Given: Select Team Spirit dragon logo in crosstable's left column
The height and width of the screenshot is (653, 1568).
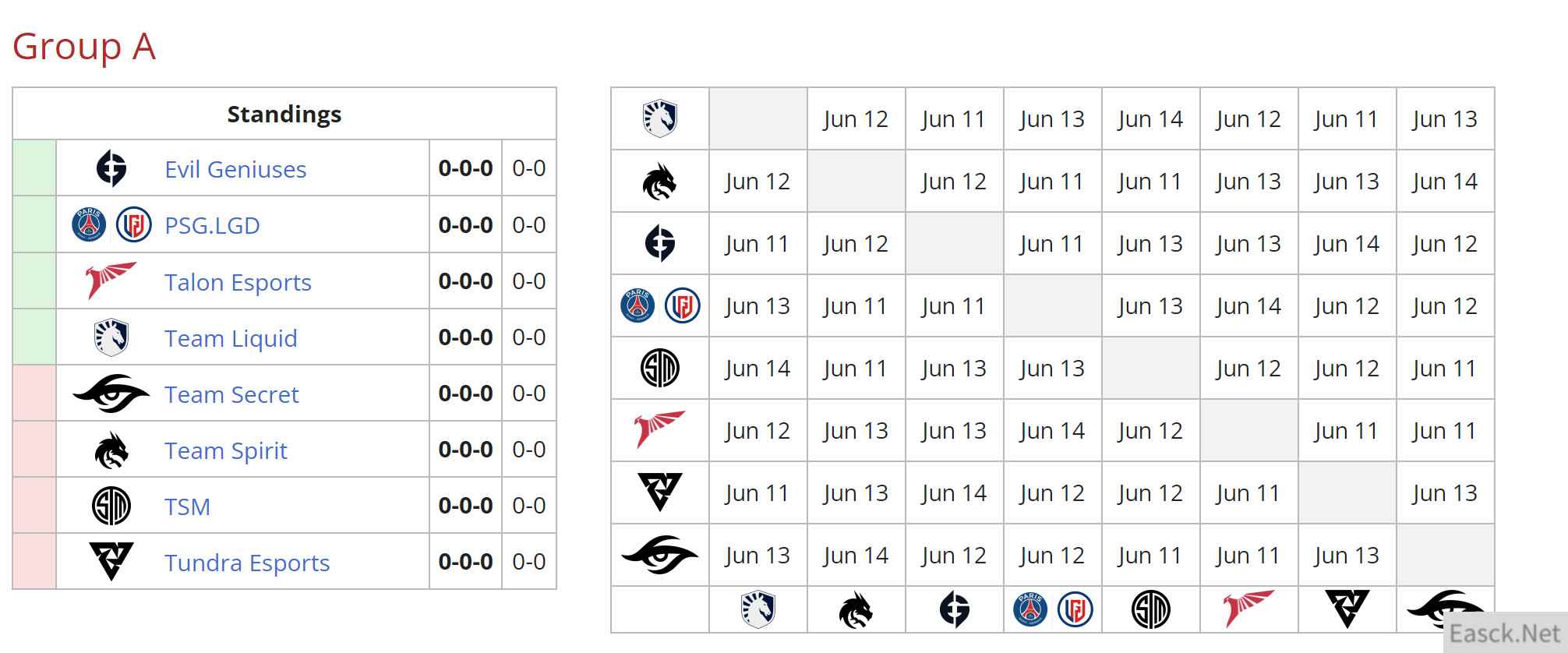Looking at the screenshot, I should coord(659,182).
